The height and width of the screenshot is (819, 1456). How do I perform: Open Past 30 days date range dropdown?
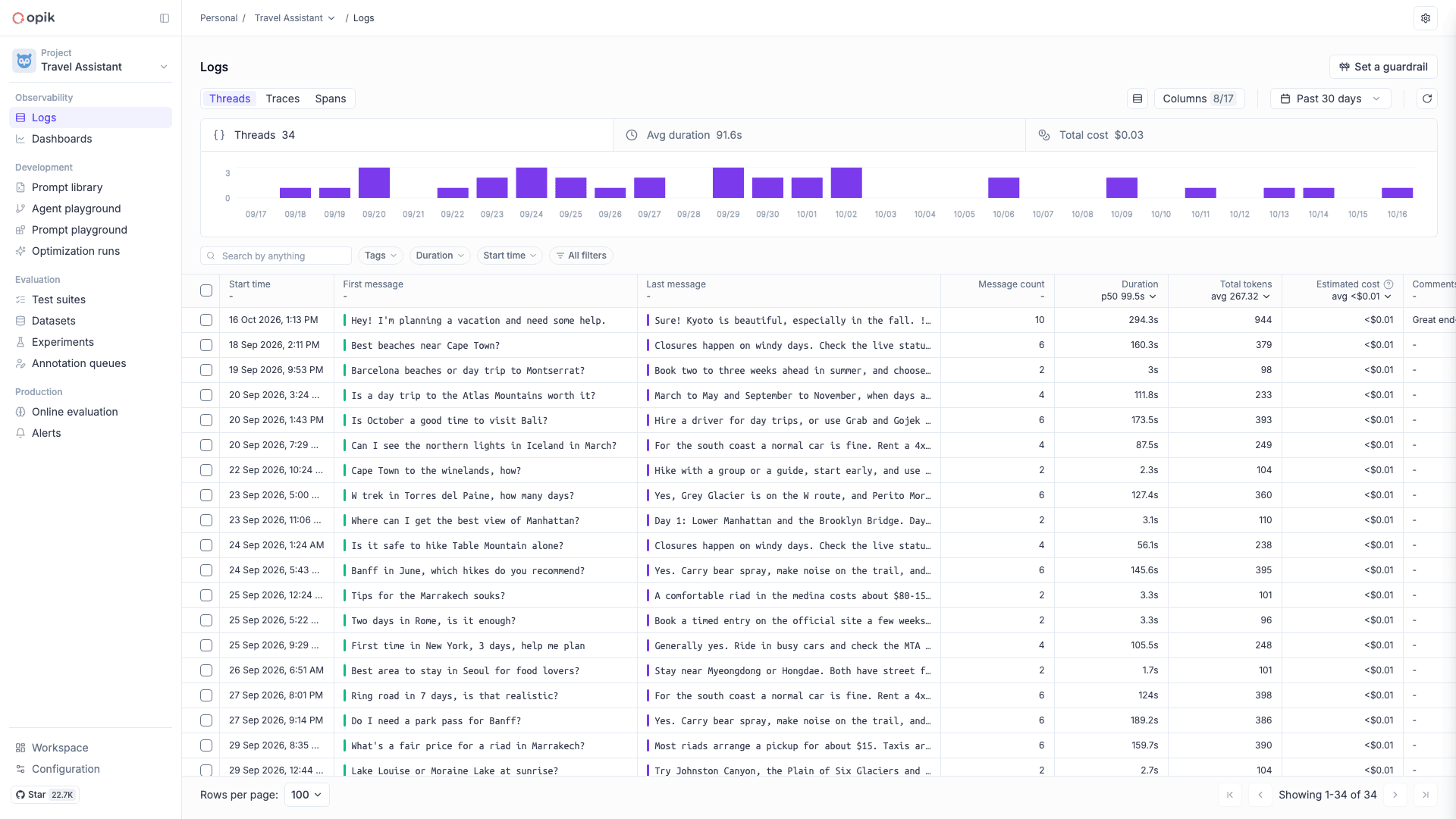(x=1331, y=99)
